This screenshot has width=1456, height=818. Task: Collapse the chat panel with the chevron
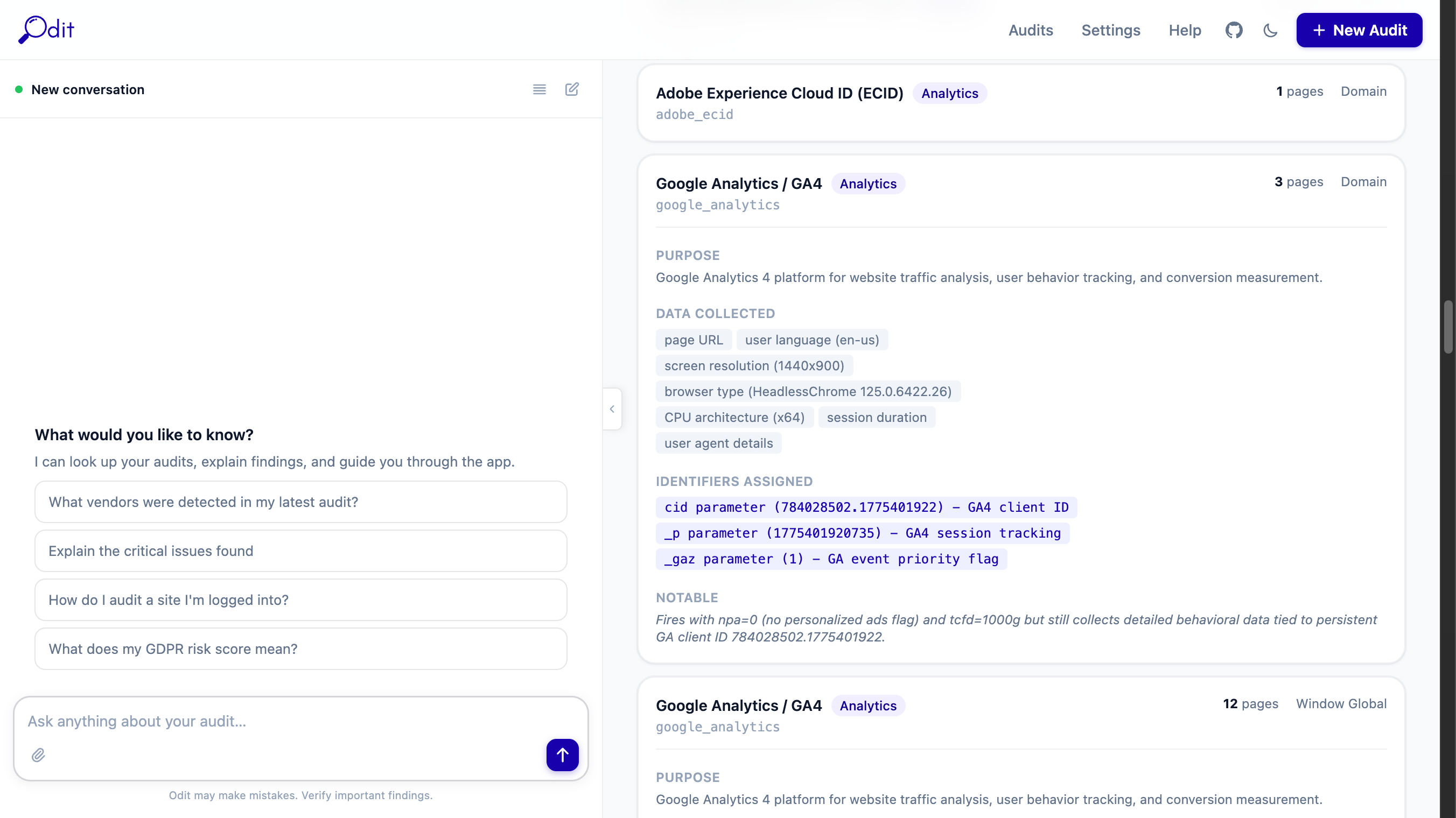[x=612, y=409]
